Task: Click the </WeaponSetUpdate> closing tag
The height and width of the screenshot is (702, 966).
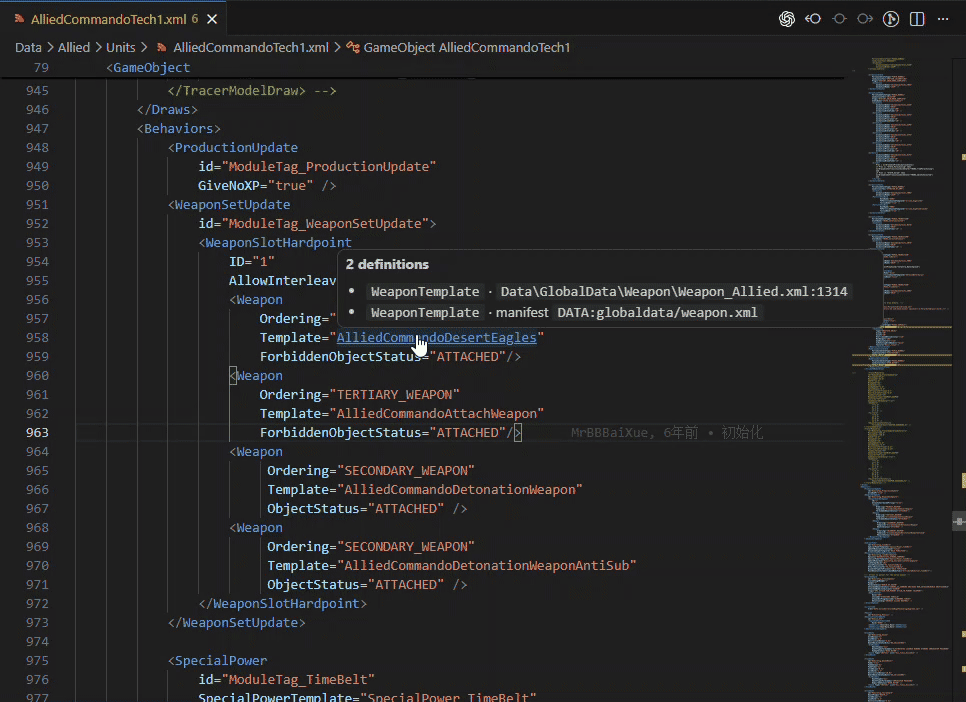Action: point(237,623)
